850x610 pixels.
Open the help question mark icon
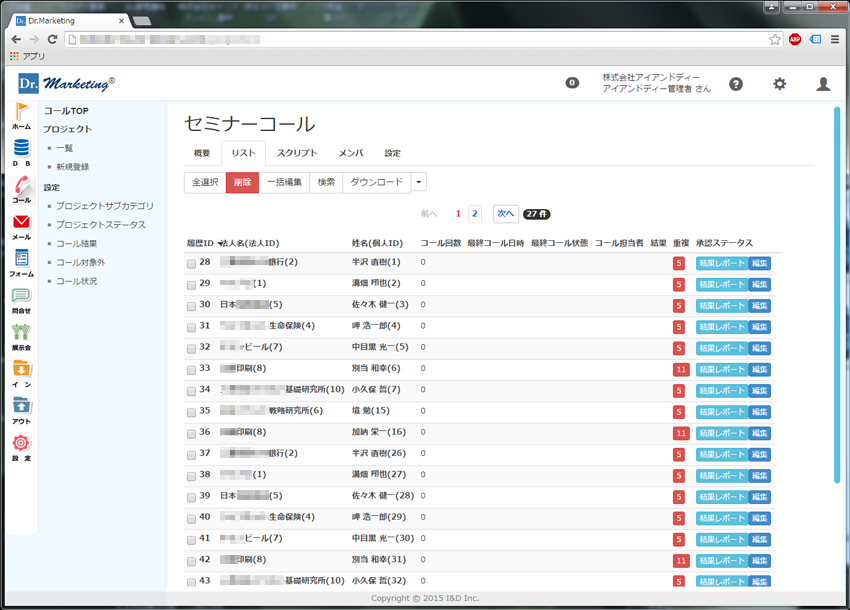click(x=736, y=84)
